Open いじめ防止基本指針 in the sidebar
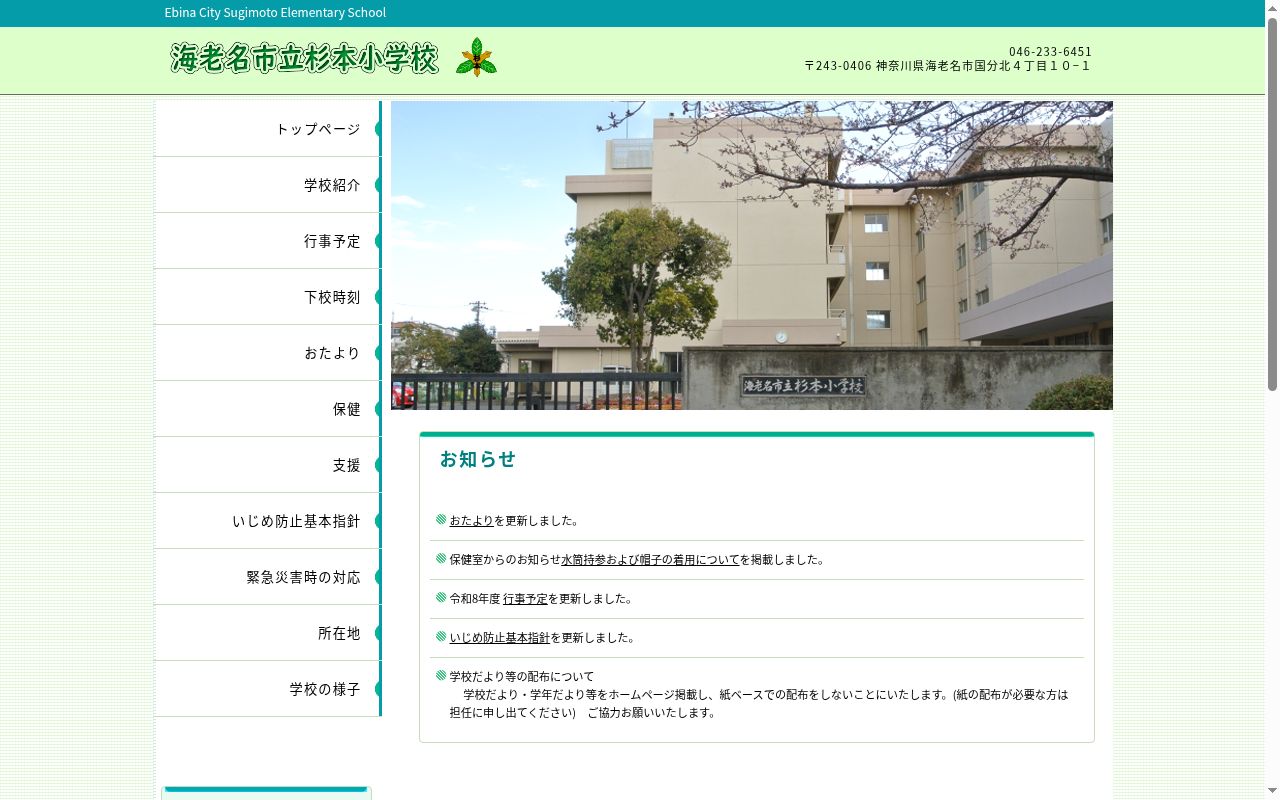Screen dimensions: 1280x800 point(268,521)
